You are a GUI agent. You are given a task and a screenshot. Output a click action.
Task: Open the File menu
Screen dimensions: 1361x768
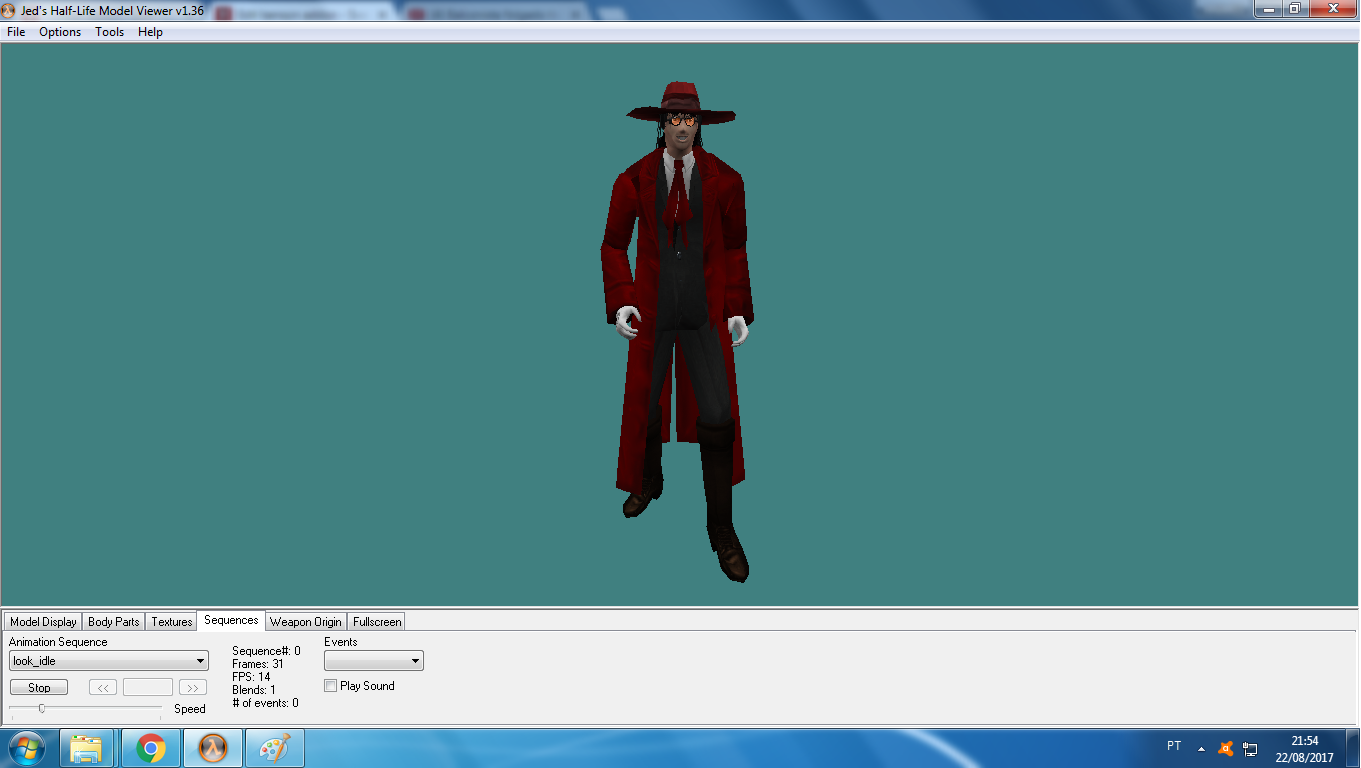click(16, 32)
